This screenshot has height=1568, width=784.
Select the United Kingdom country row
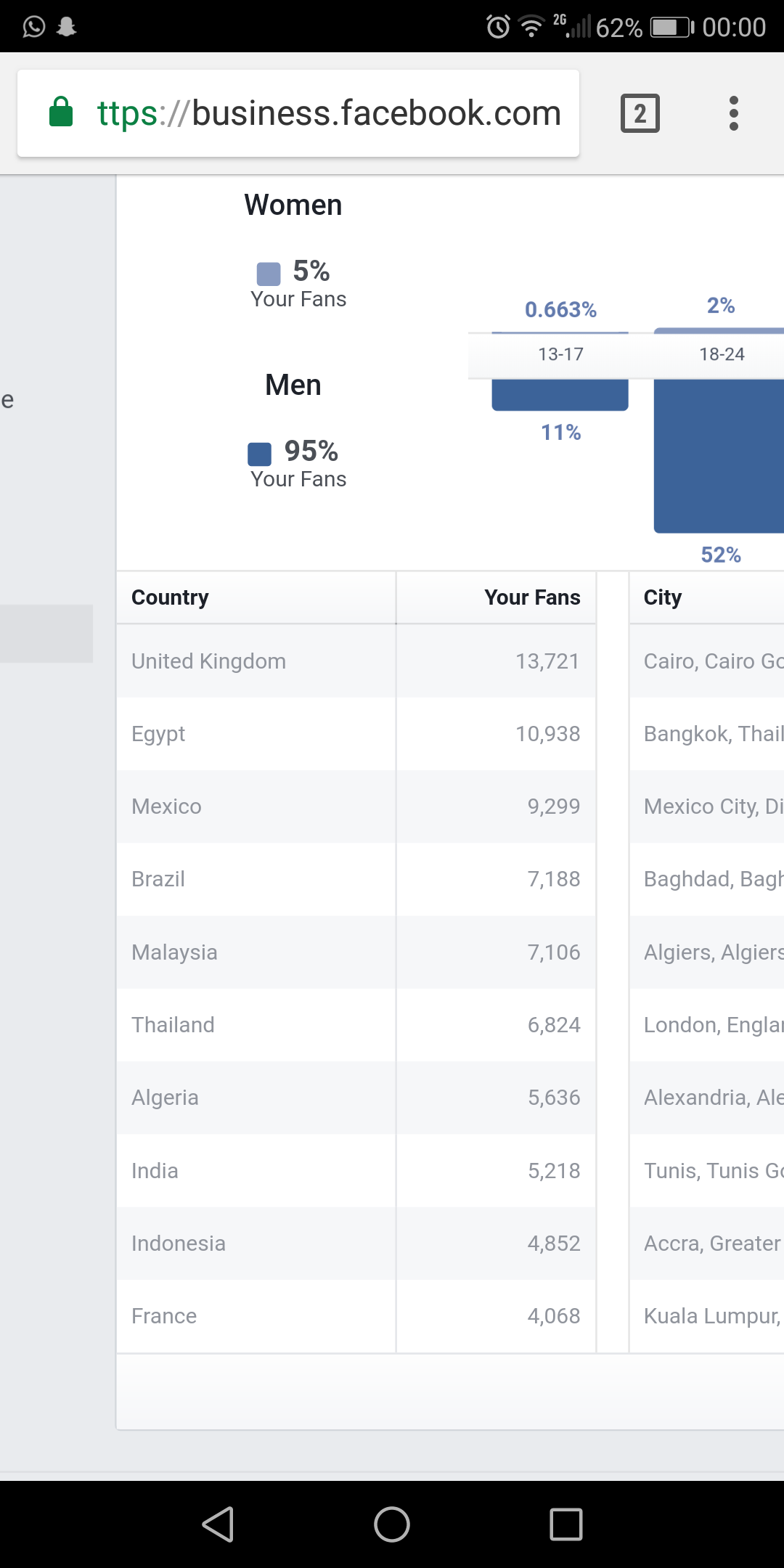[356, 661]
